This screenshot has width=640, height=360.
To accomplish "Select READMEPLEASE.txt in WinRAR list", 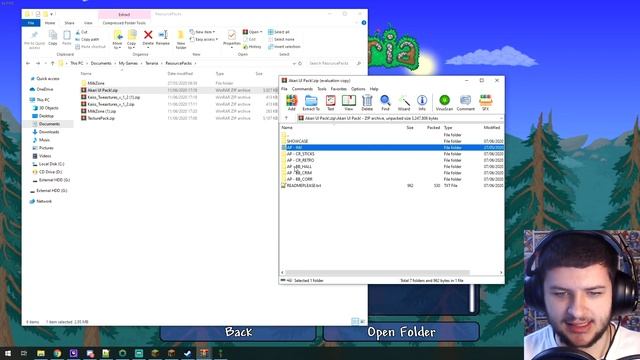I will [304, 185].
